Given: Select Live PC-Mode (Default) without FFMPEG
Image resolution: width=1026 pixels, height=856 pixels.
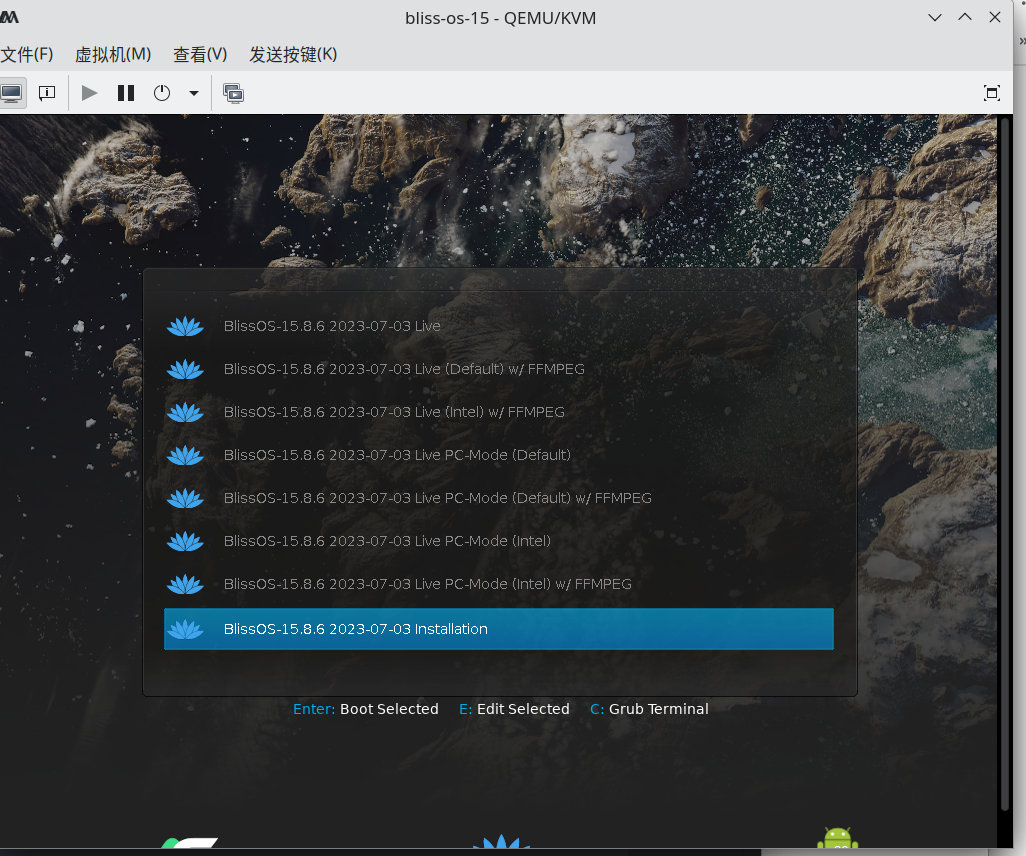Looking at the screenshot, I should click(397, 455).
